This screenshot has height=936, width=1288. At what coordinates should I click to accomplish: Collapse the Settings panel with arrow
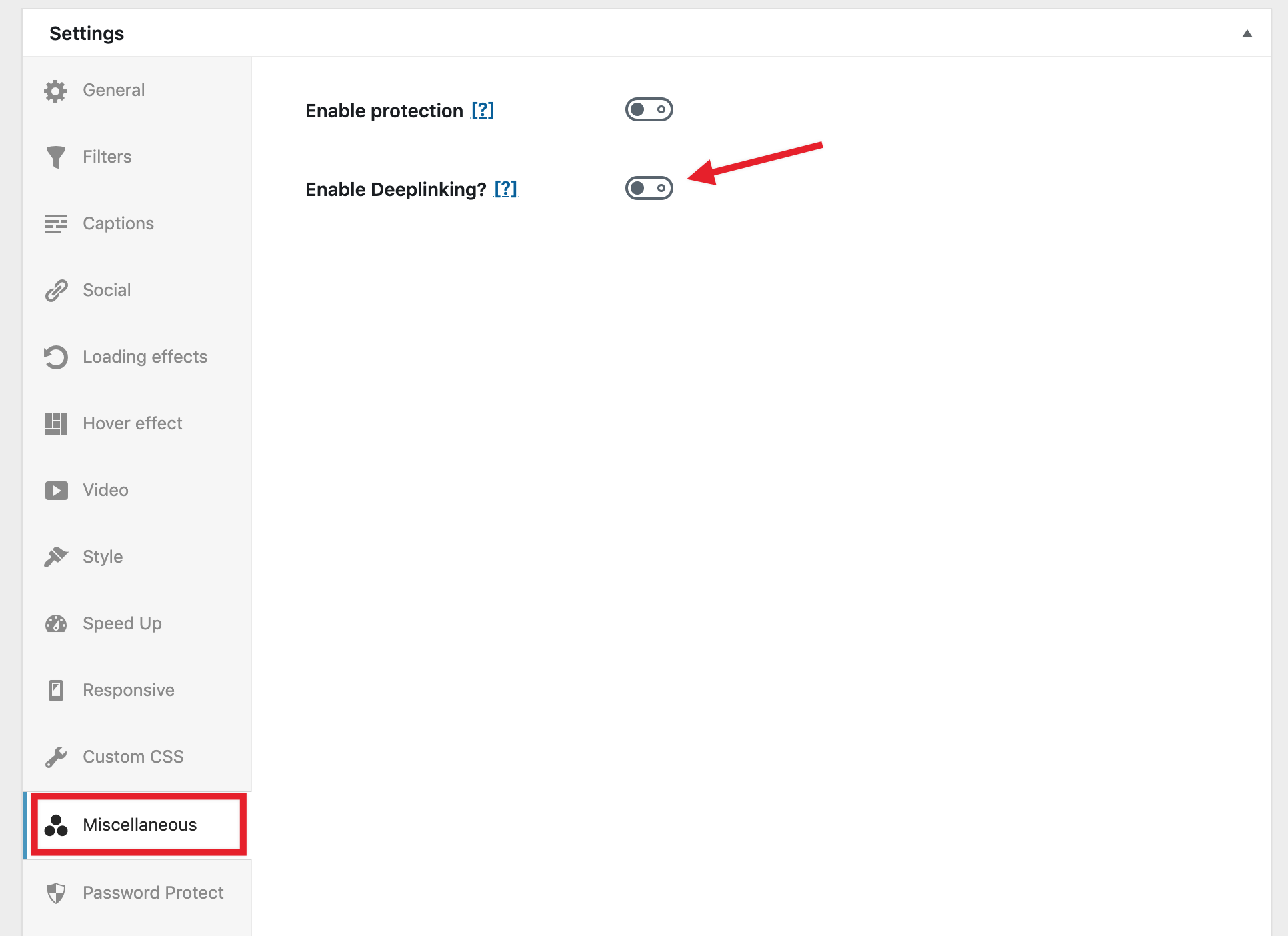pyautogui.click(x=1247, y=33)
